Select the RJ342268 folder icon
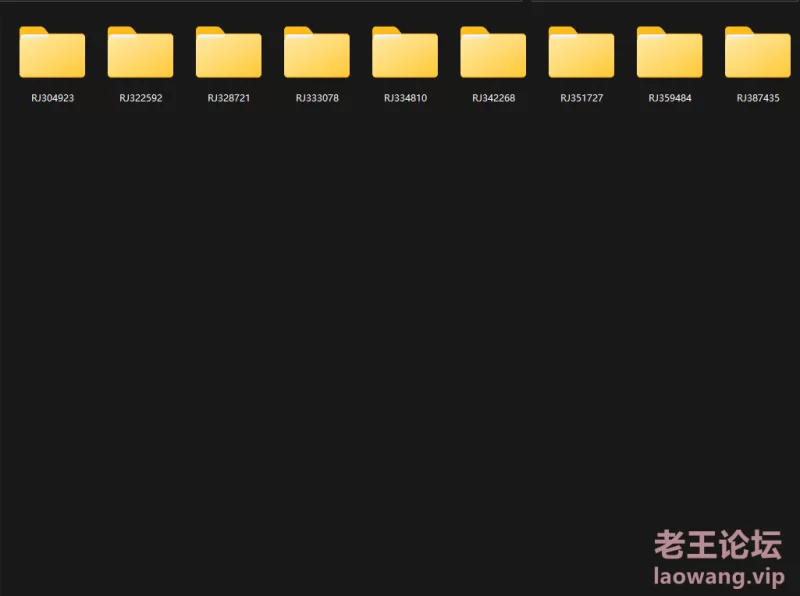The width and height of the screenshot is (800, 596). (x=493, y=52)
